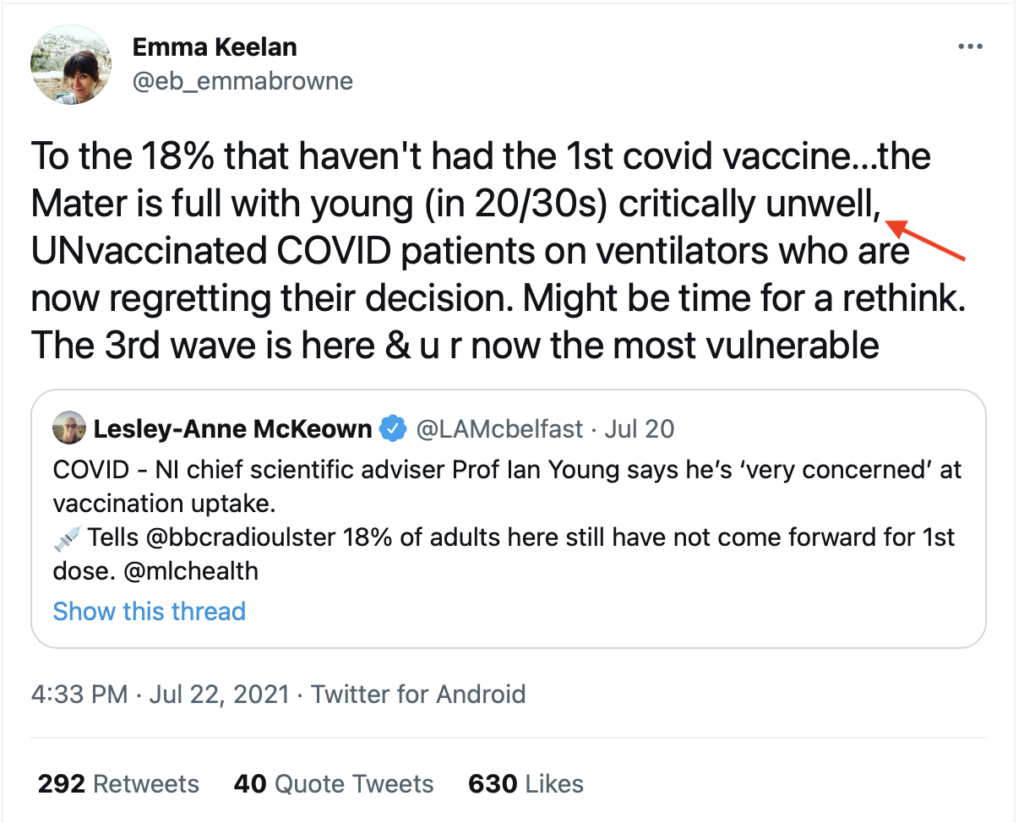The width and height of the screenshot is (1024, 823).
Task: Click the syringe emoji in the quoted tweet
Action: pos(67,538)
